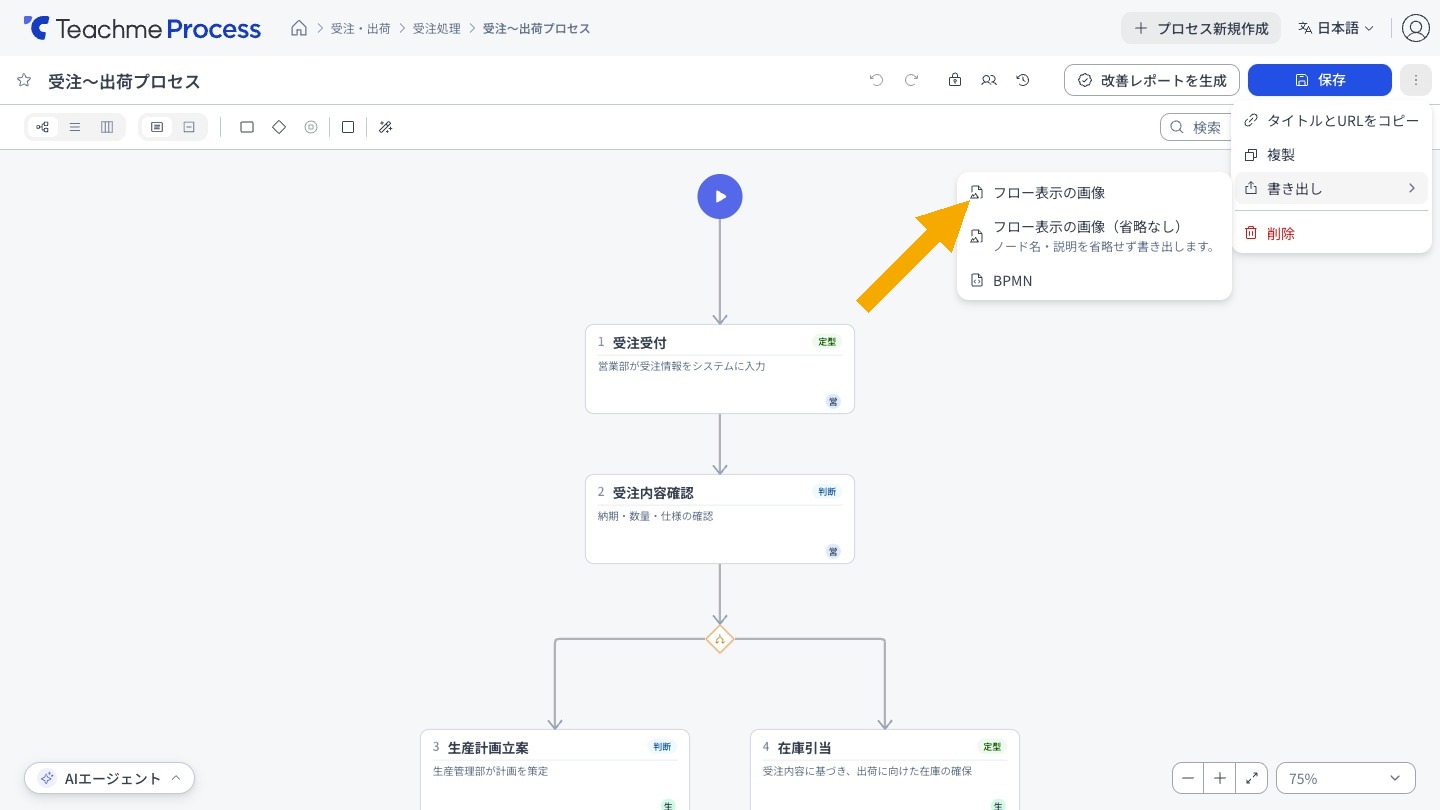Show detailed node cards
Screen dimensions: 1440x810
(157, 127)
